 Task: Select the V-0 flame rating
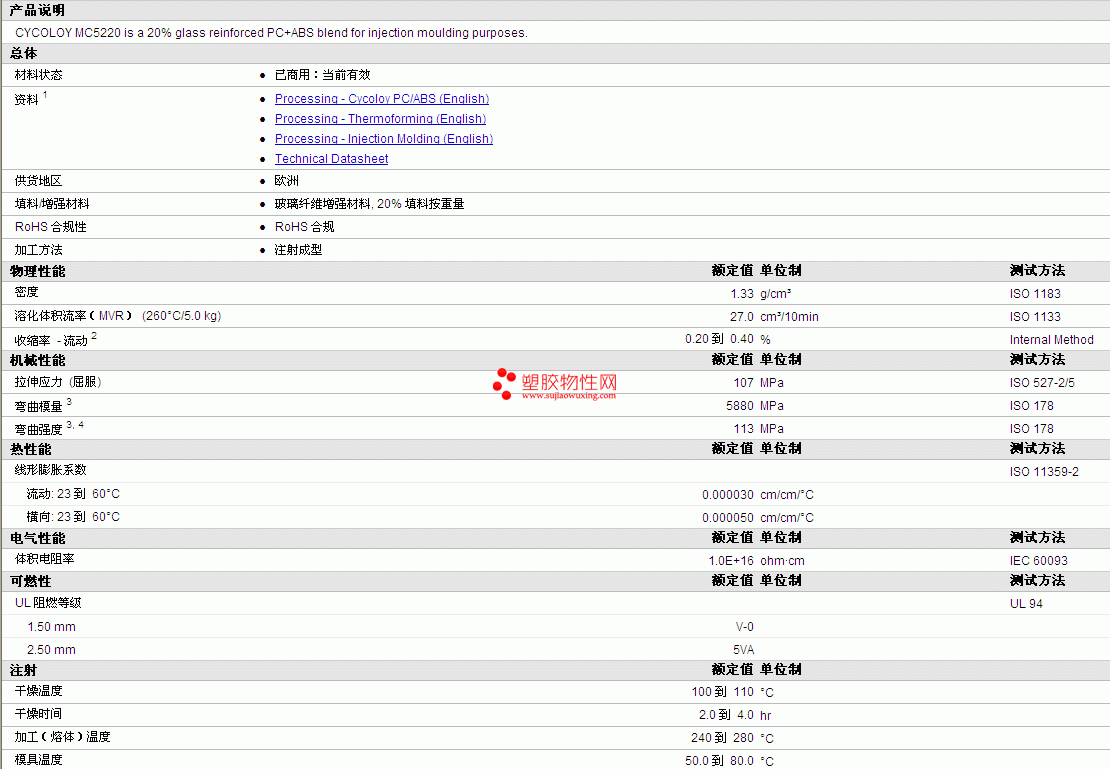745,627
